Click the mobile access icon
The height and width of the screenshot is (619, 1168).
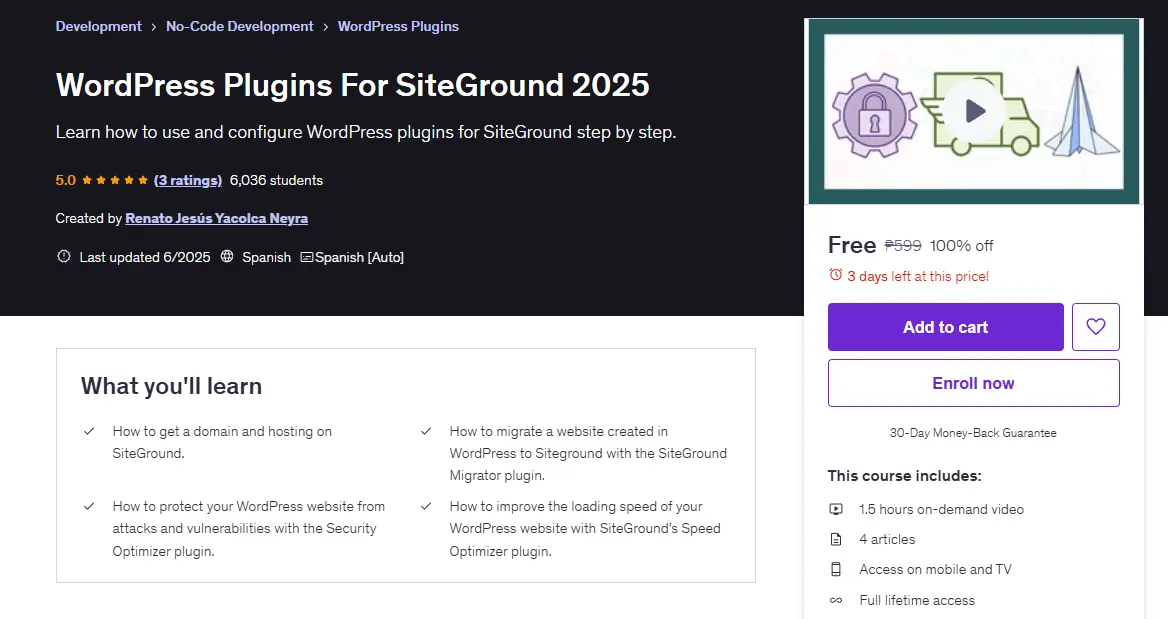836,569
